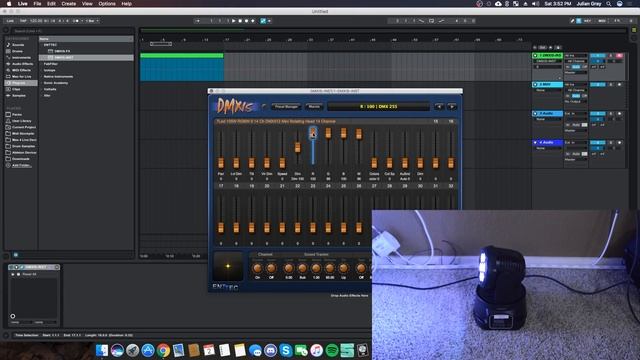Arm the 3 Audio track for recording
640x360 pixels.
[x=619, y=113]
